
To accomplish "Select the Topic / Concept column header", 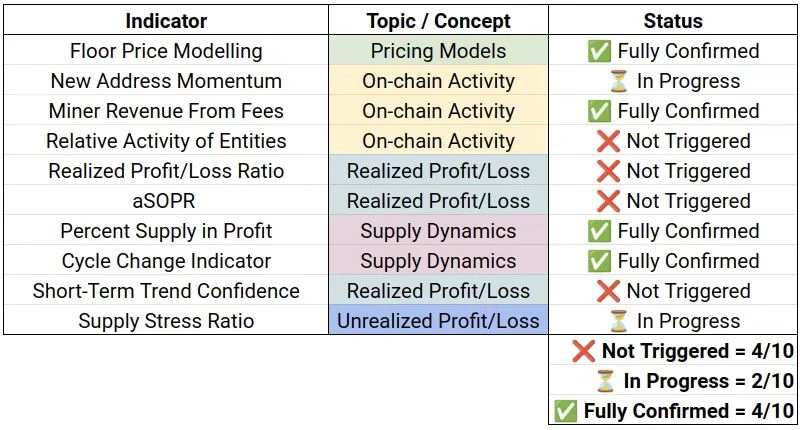I will tap(438, 20).
